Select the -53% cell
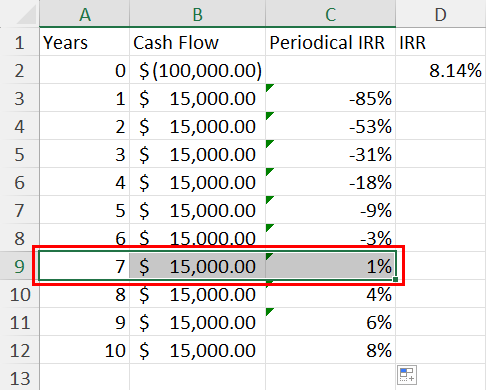The image size is (486, 390). point(330,126)
